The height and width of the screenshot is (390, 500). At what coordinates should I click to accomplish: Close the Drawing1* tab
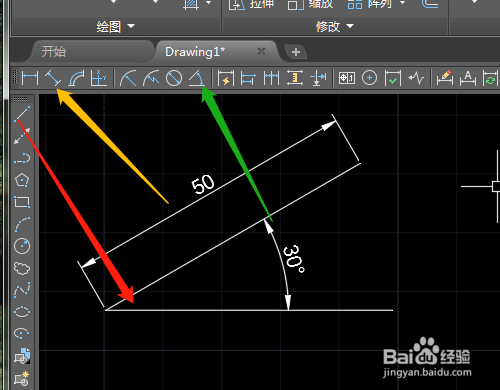(x=261, y=51)
